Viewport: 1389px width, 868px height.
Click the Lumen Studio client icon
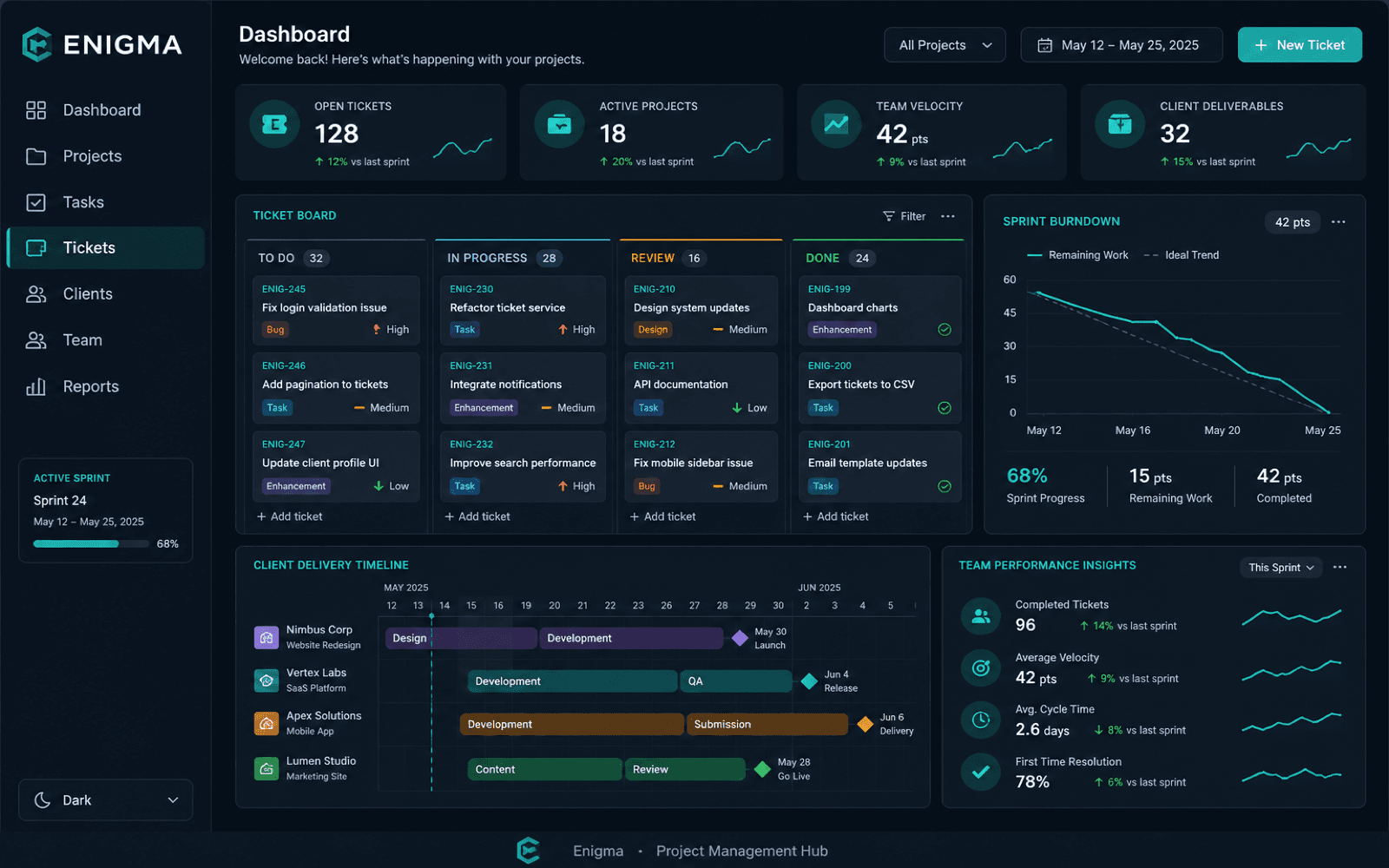point(266,768)
